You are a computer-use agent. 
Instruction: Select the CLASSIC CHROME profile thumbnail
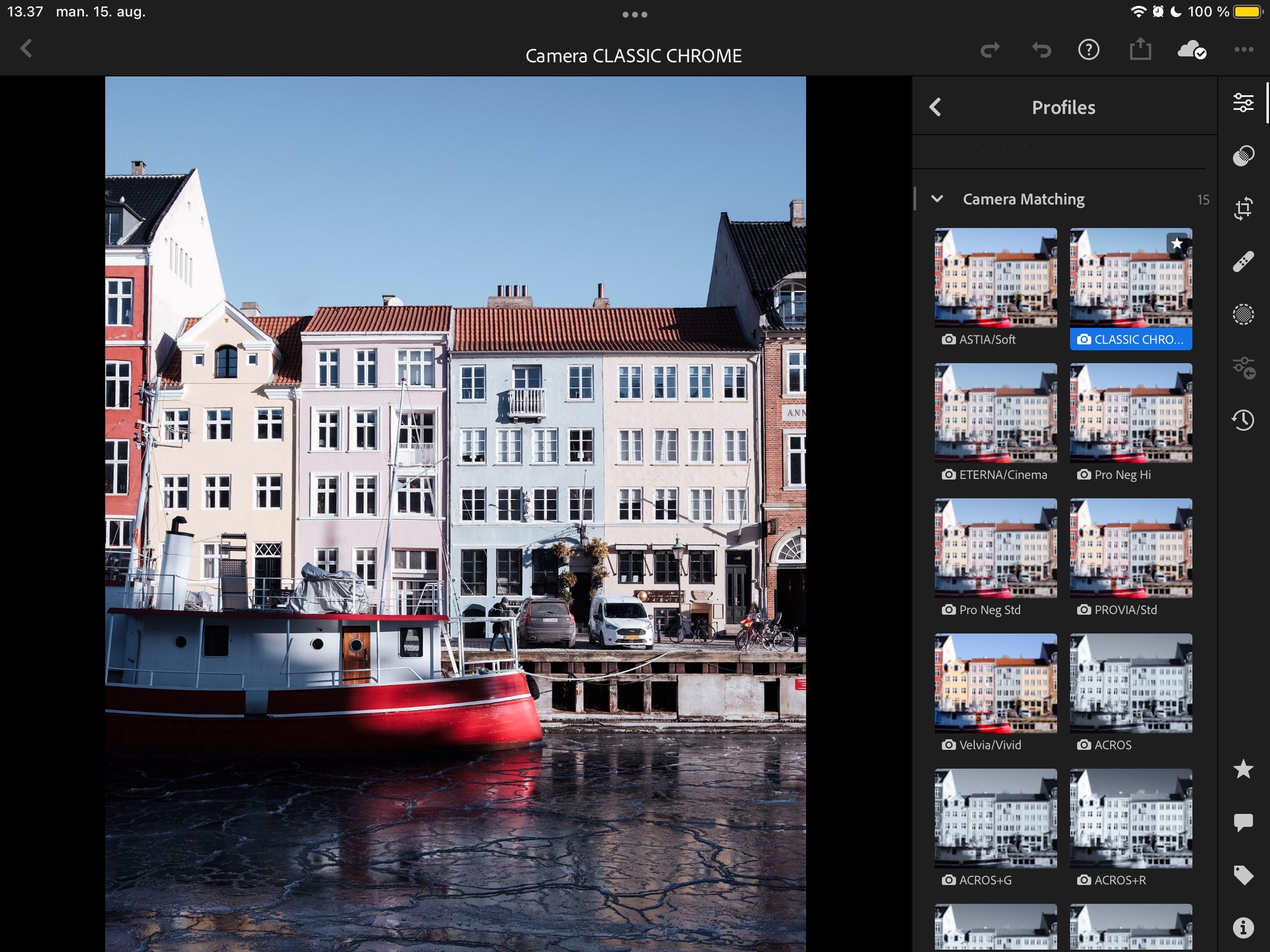[x=1131, y=278]
